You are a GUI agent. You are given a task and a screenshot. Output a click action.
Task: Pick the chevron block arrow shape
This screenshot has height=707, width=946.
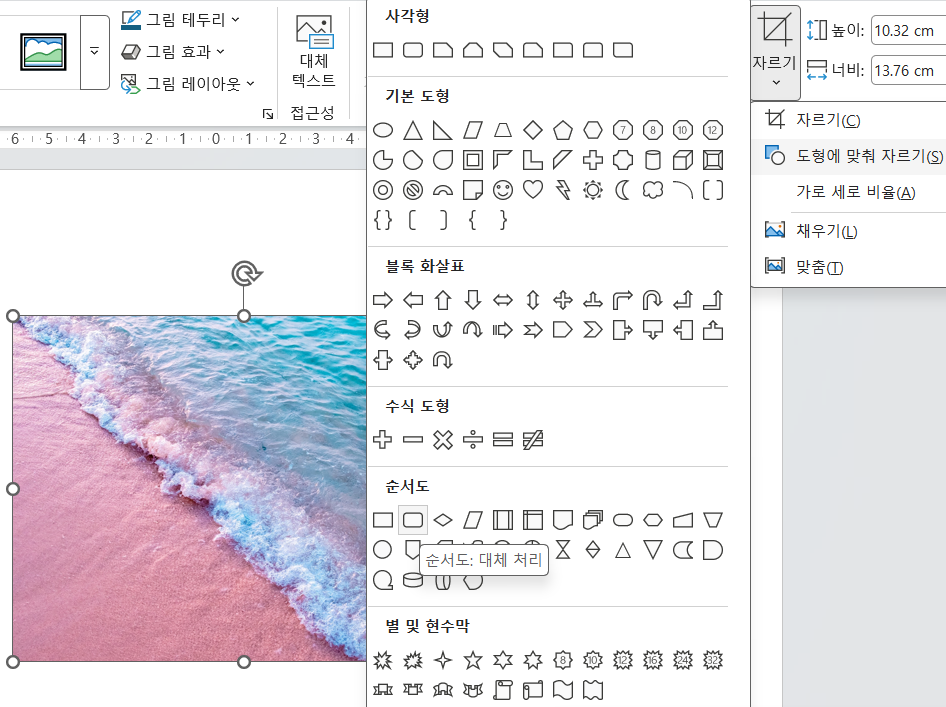point(592,330)
